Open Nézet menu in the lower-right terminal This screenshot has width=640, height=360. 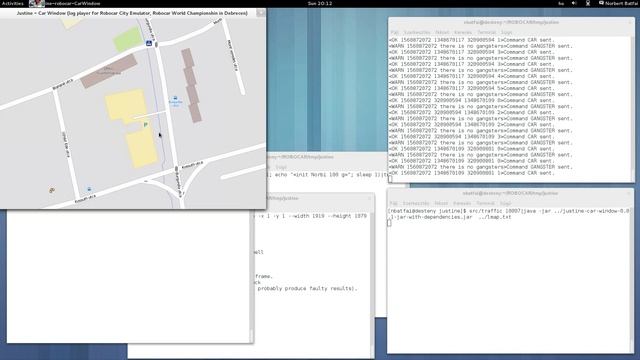tap(441, 203)
